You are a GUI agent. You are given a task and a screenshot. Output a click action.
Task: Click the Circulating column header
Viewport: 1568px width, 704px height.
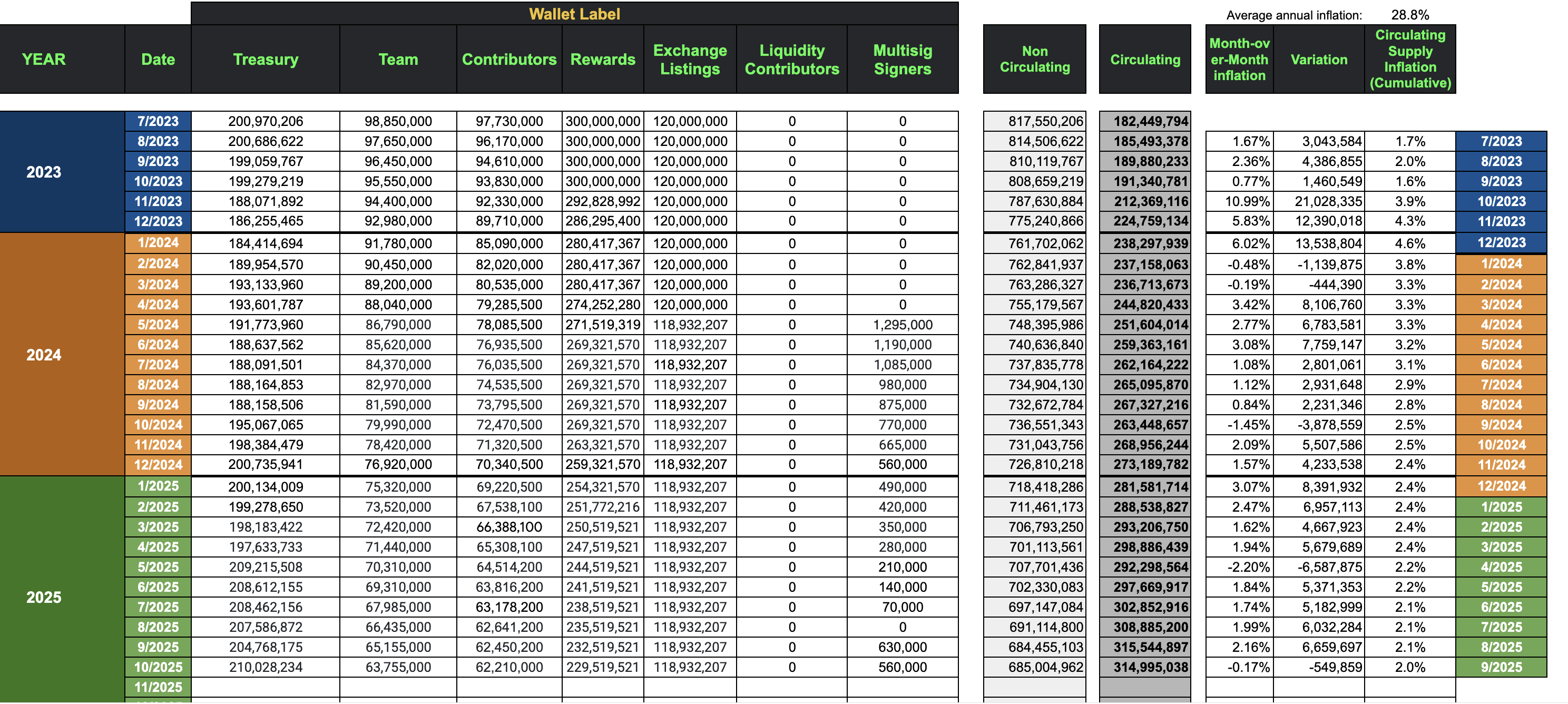1145,59
